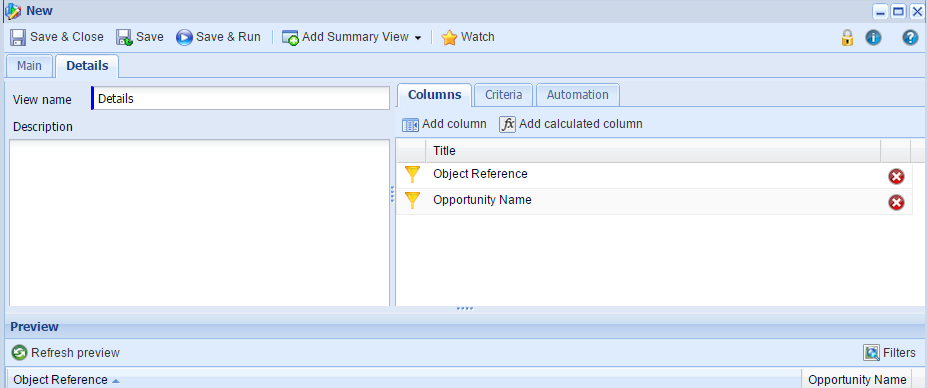This screenshot has width=928, height=388.
Task: Open the blue information icon
Action: point(874,38)
